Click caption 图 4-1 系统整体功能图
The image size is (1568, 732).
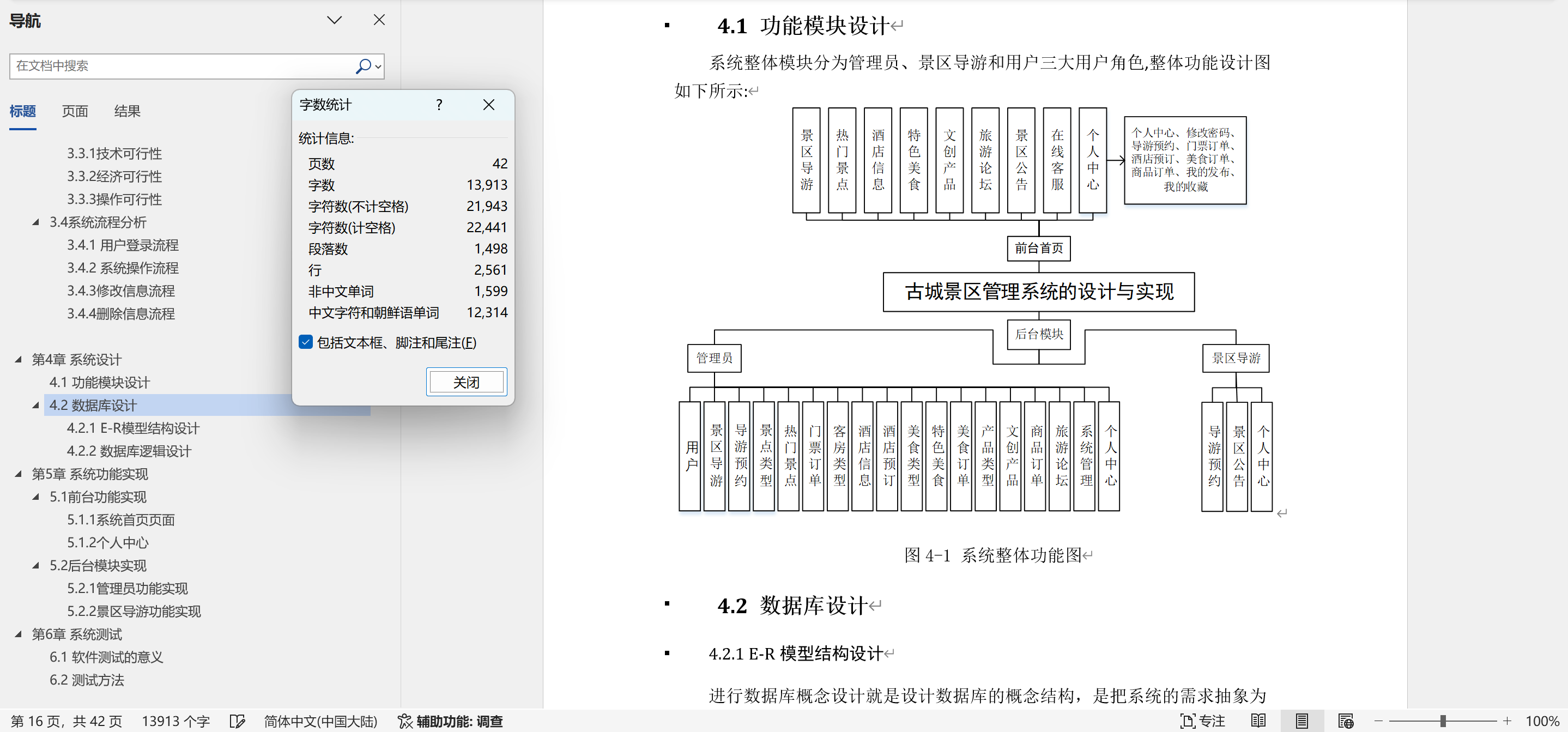tap(993, 555)
